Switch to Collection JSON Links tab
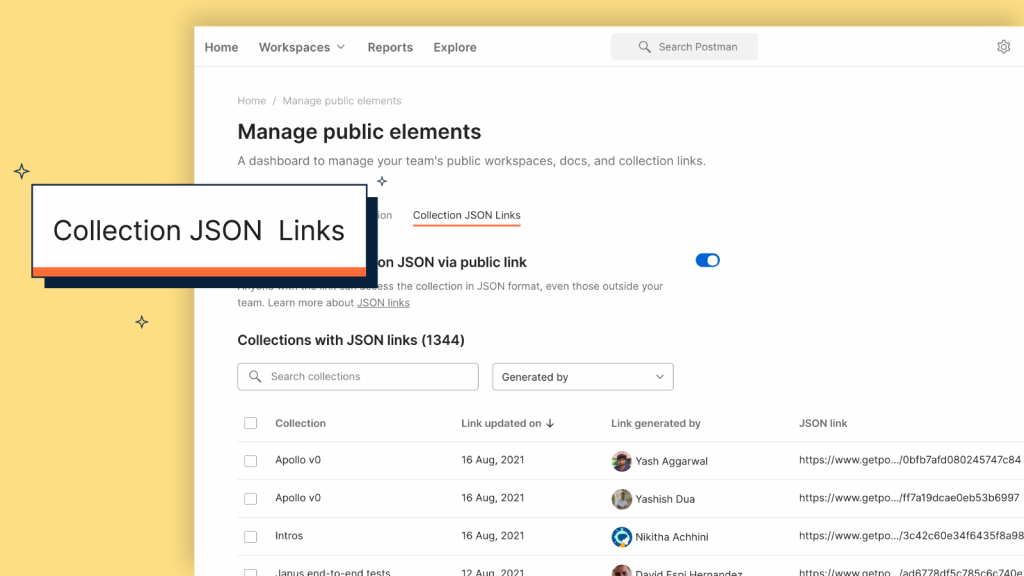 pos(466,216)
